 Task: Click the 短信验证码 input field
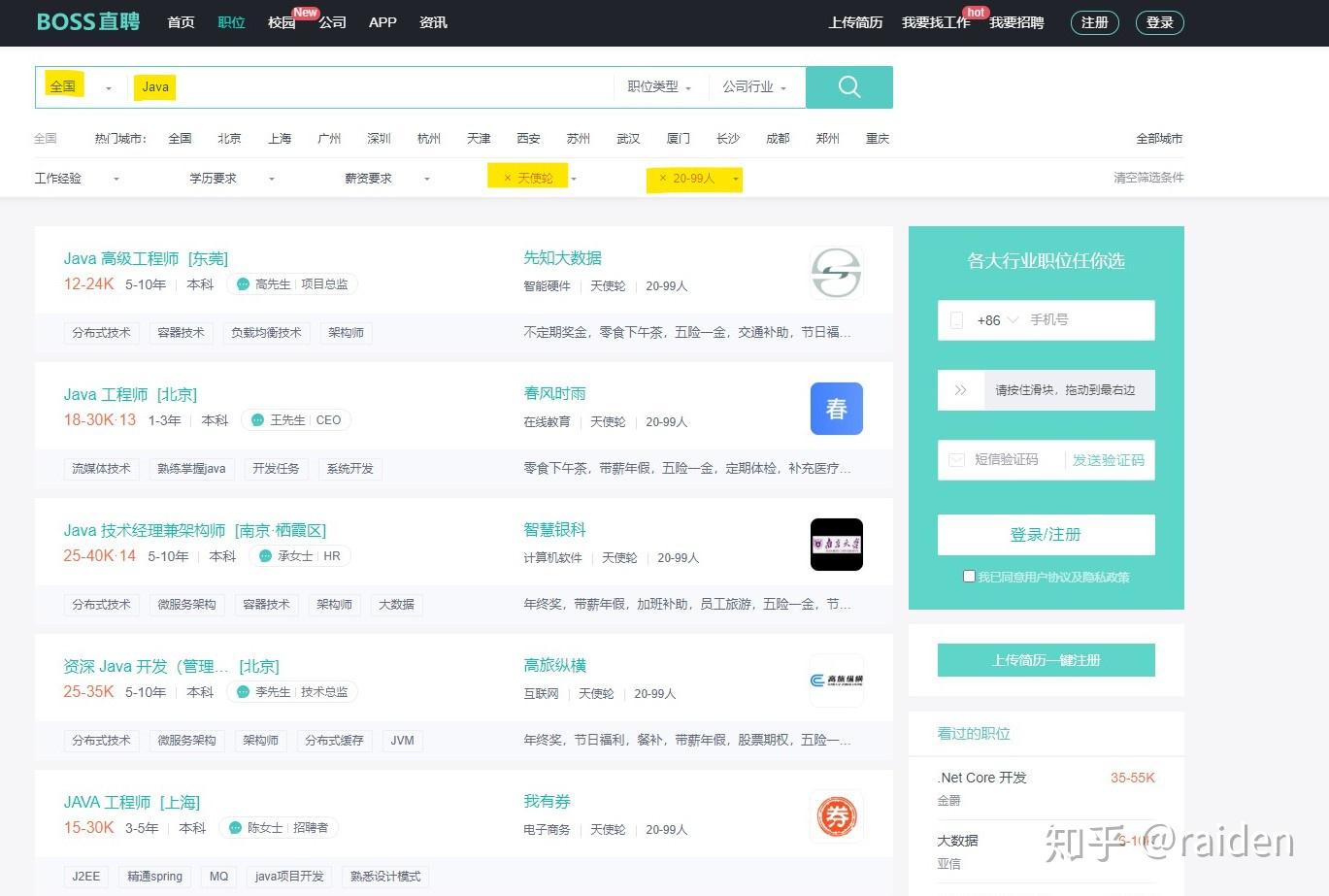1015,460
